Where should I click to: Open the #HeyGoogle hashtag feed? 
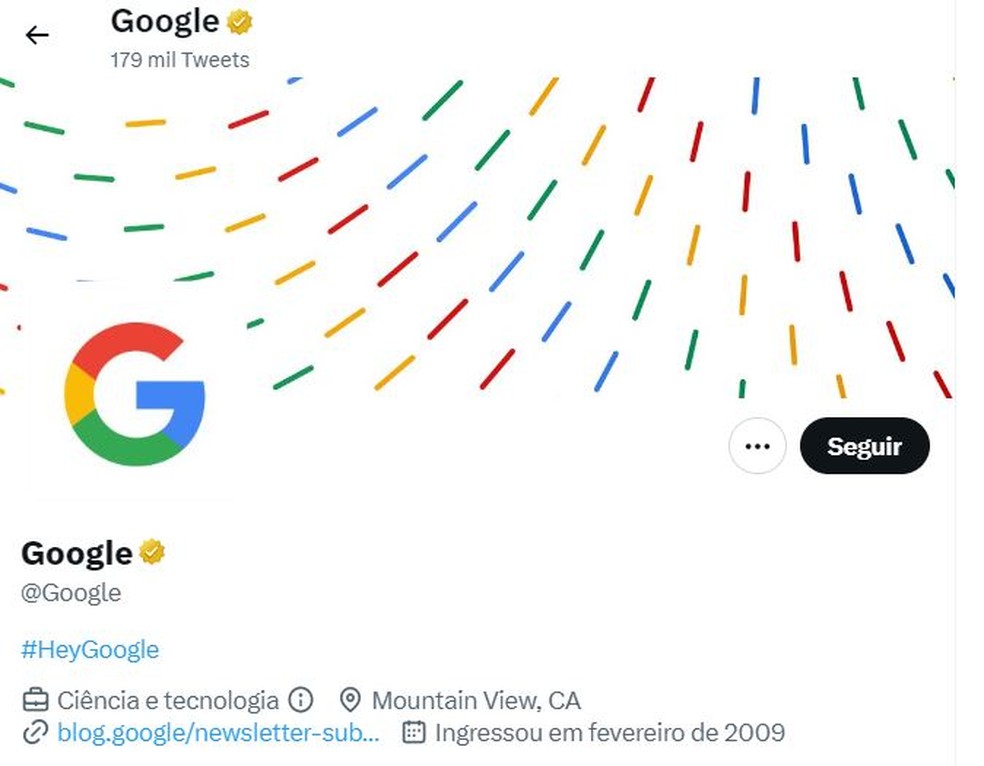pyautogui.click(x=90, y=649)
